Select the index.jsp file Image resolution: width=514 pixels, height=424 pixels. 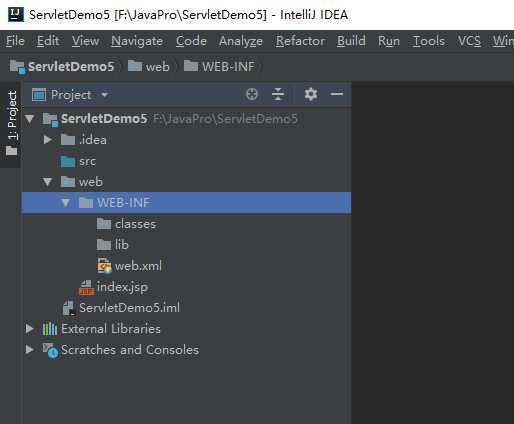click(x=186, y=287)
